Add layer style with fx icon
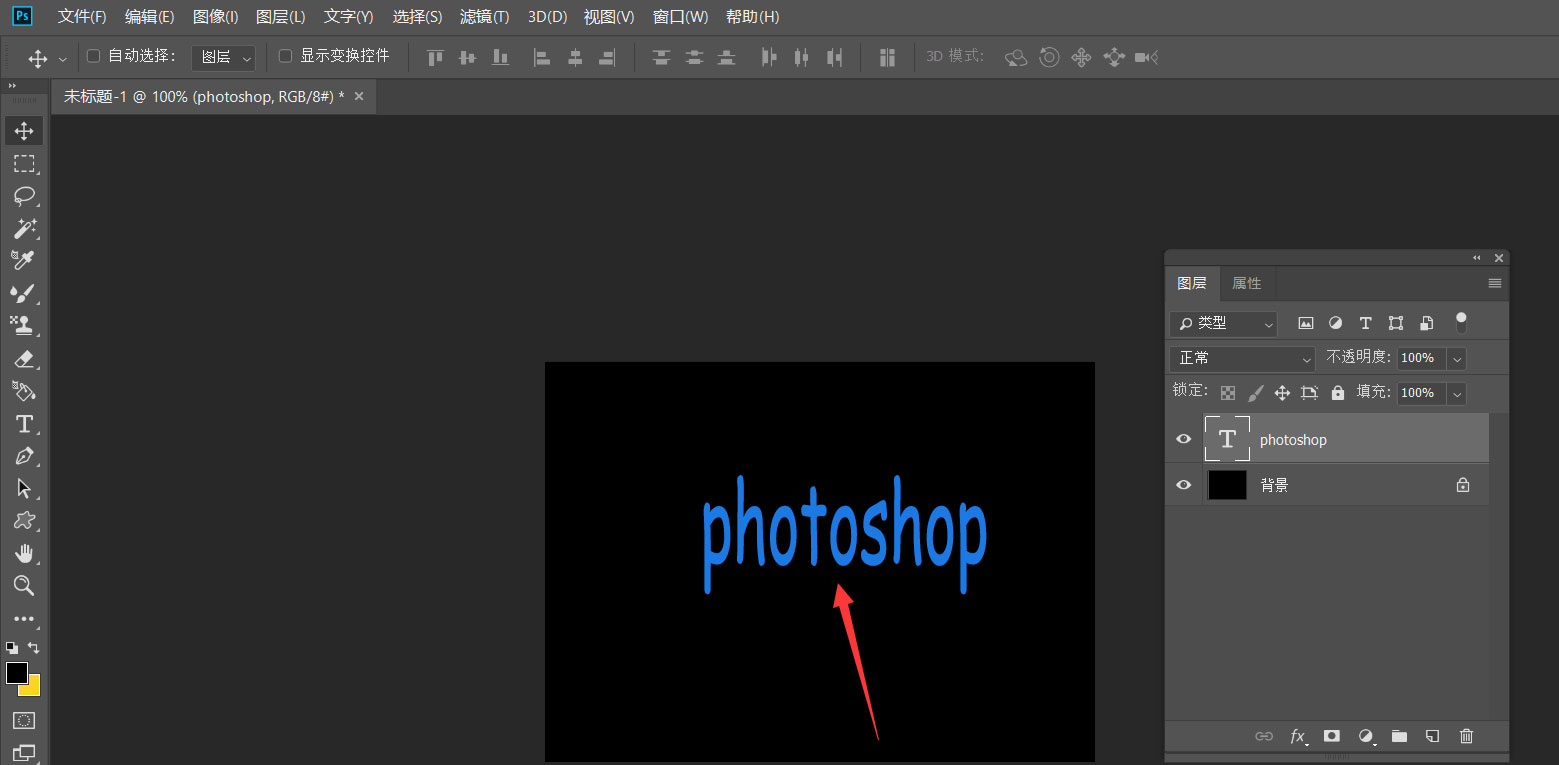1559x765 pixels. (x=1298, y=736)
